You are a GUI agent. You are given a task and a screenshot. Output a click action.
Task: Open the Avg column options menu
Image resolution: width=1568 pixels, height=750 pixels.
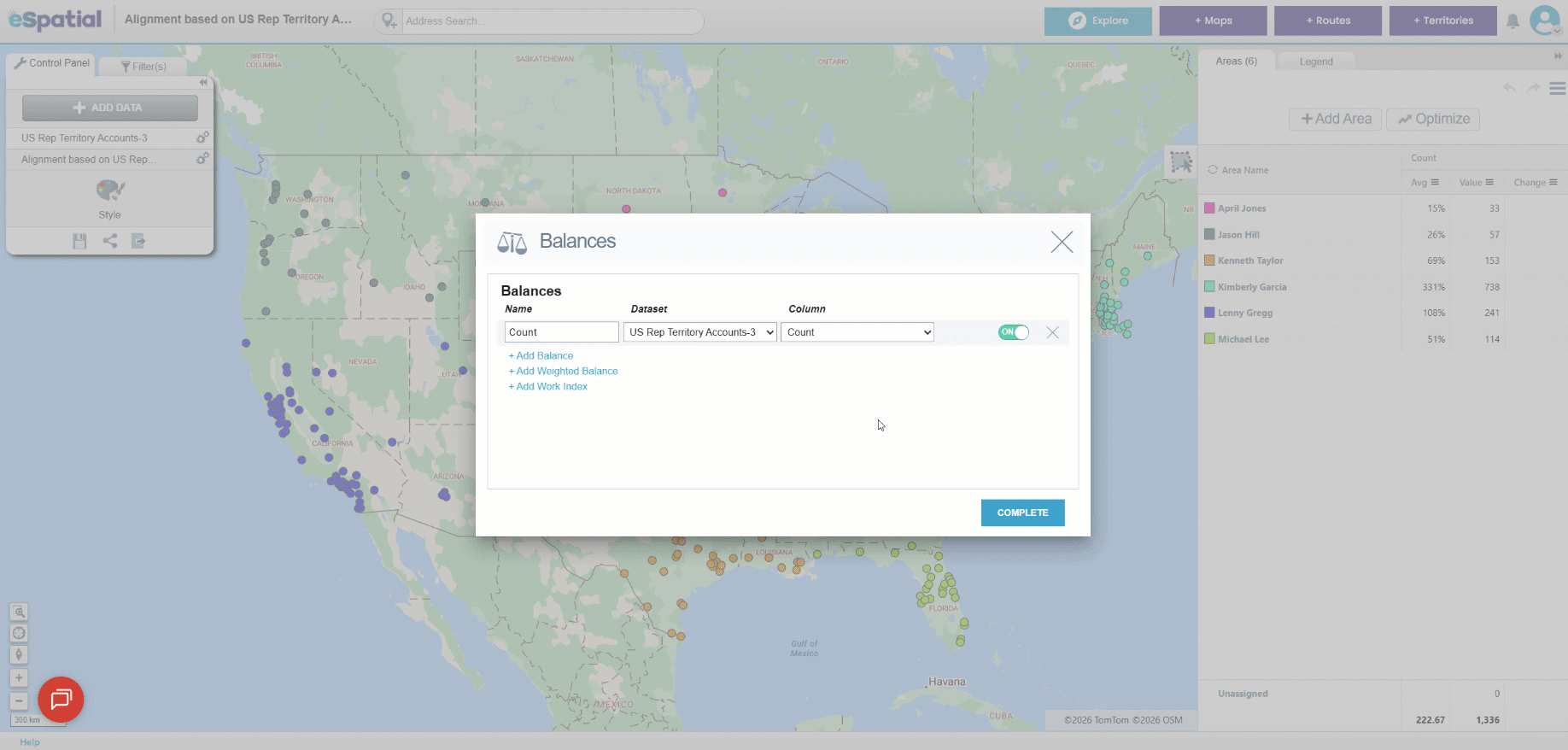pos(1435,182)
